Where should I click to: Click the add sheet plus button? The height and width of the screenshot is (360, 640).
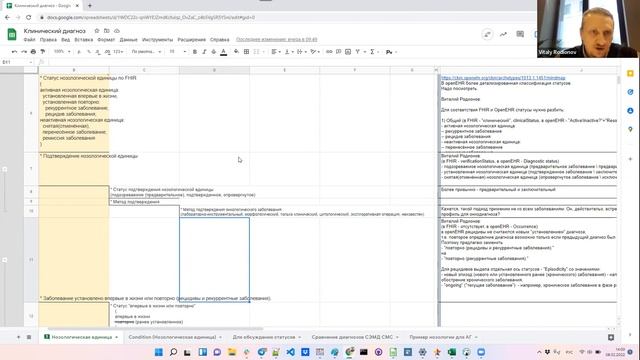18,337
